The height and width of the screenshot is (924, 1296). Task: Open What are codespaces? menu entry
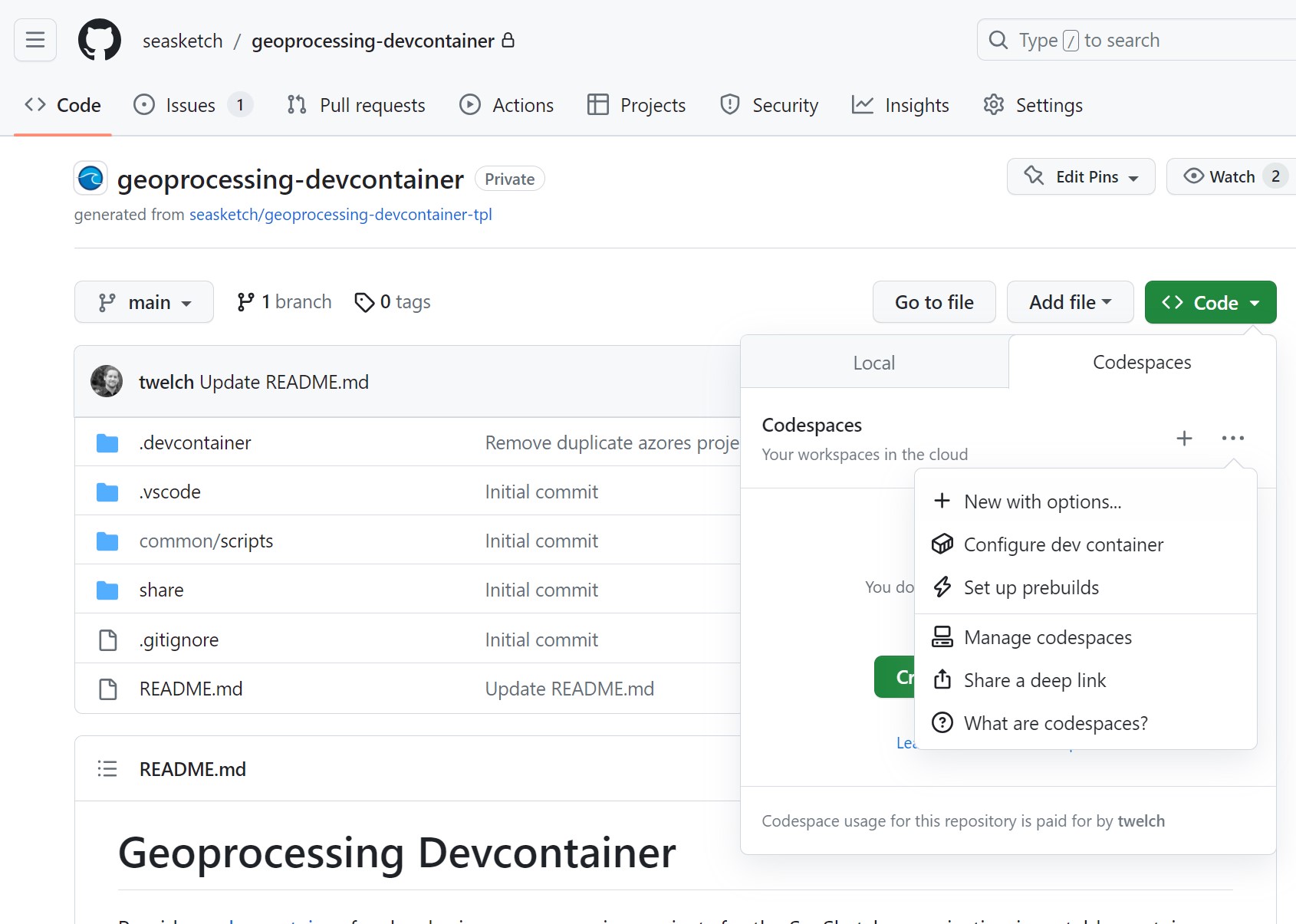tap(1086, 723)
